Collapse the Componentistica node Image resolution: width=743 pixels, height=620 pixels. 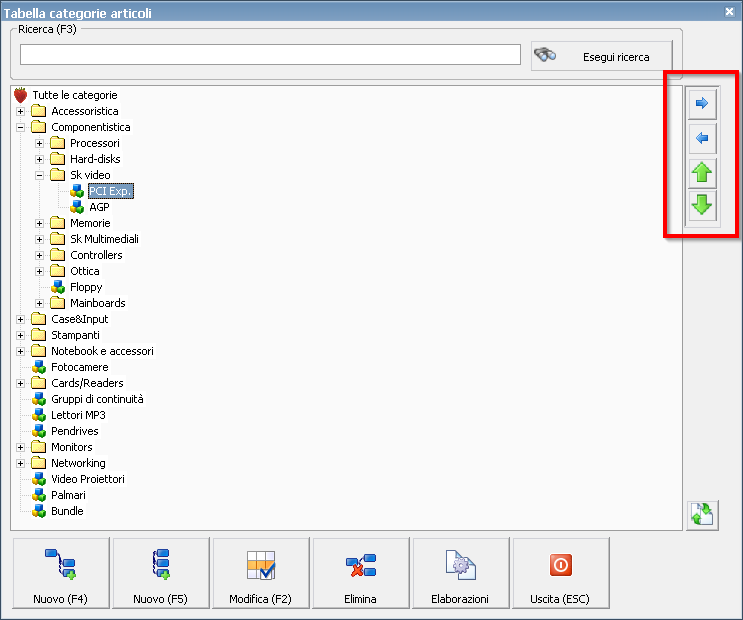coord(20,128)
